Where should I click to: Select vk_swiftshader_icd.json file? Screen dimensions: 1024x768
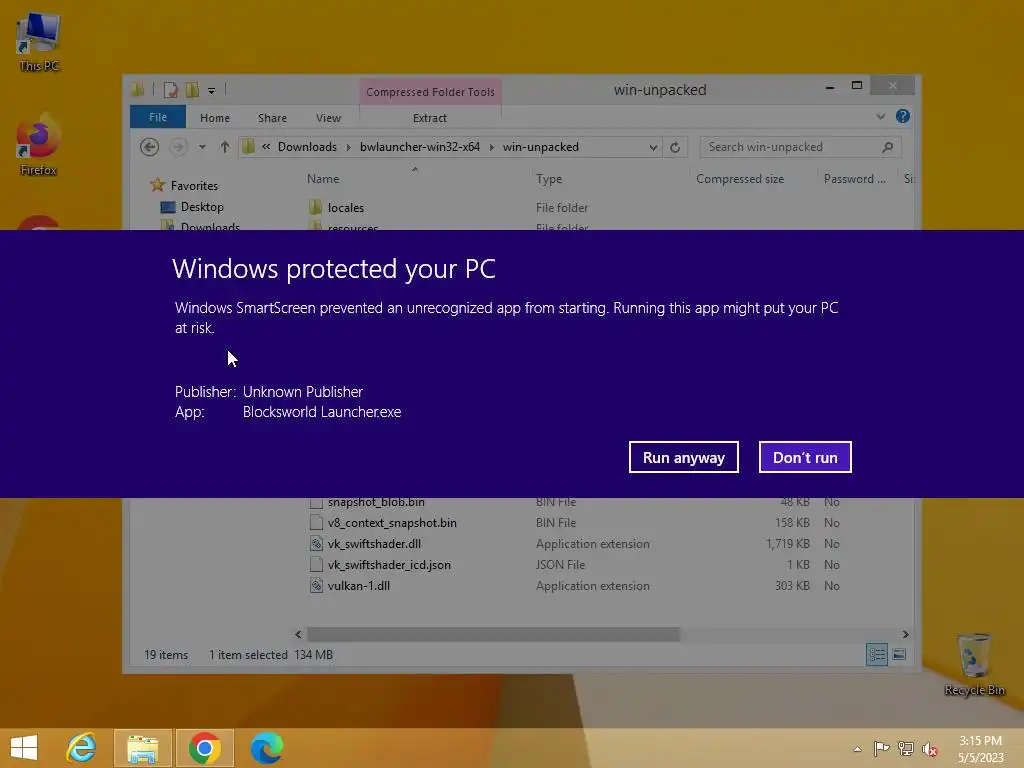pos(389,564)
